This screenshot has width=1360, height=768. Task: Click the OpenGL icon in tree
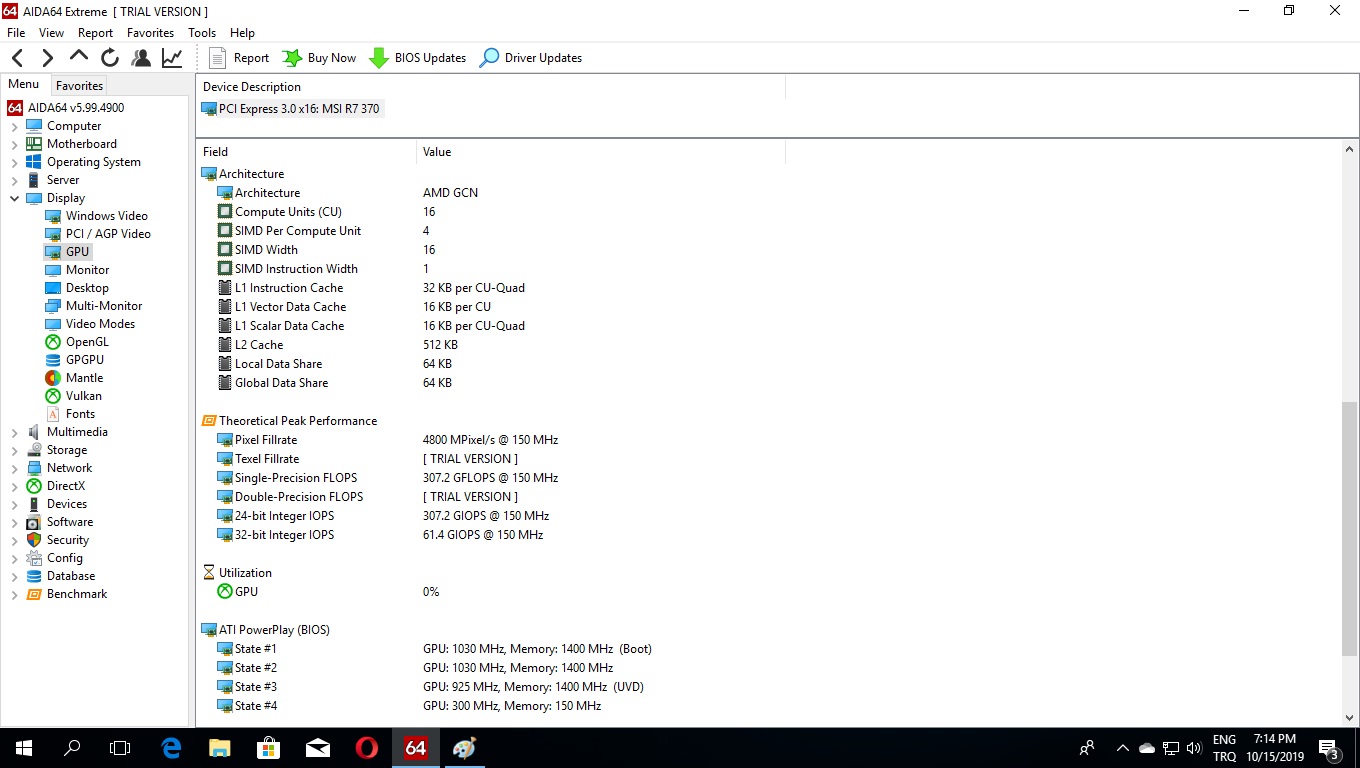(53, 342)
